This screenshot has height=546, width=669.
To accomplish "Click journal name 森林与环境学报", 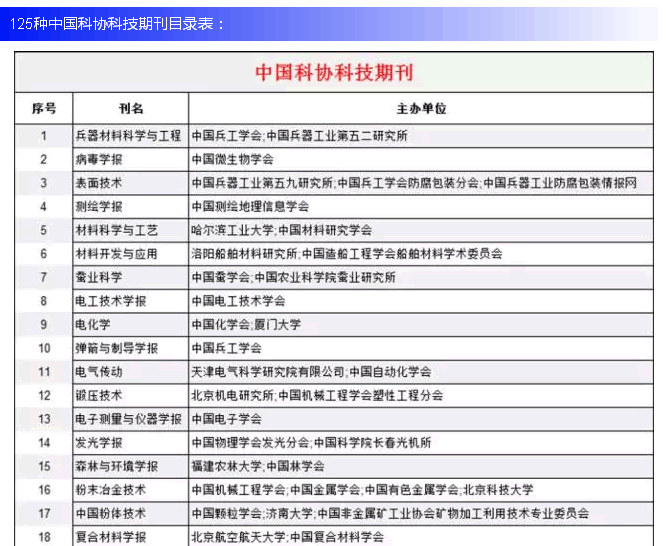I will pyautogui.click(x=116, y=466).
